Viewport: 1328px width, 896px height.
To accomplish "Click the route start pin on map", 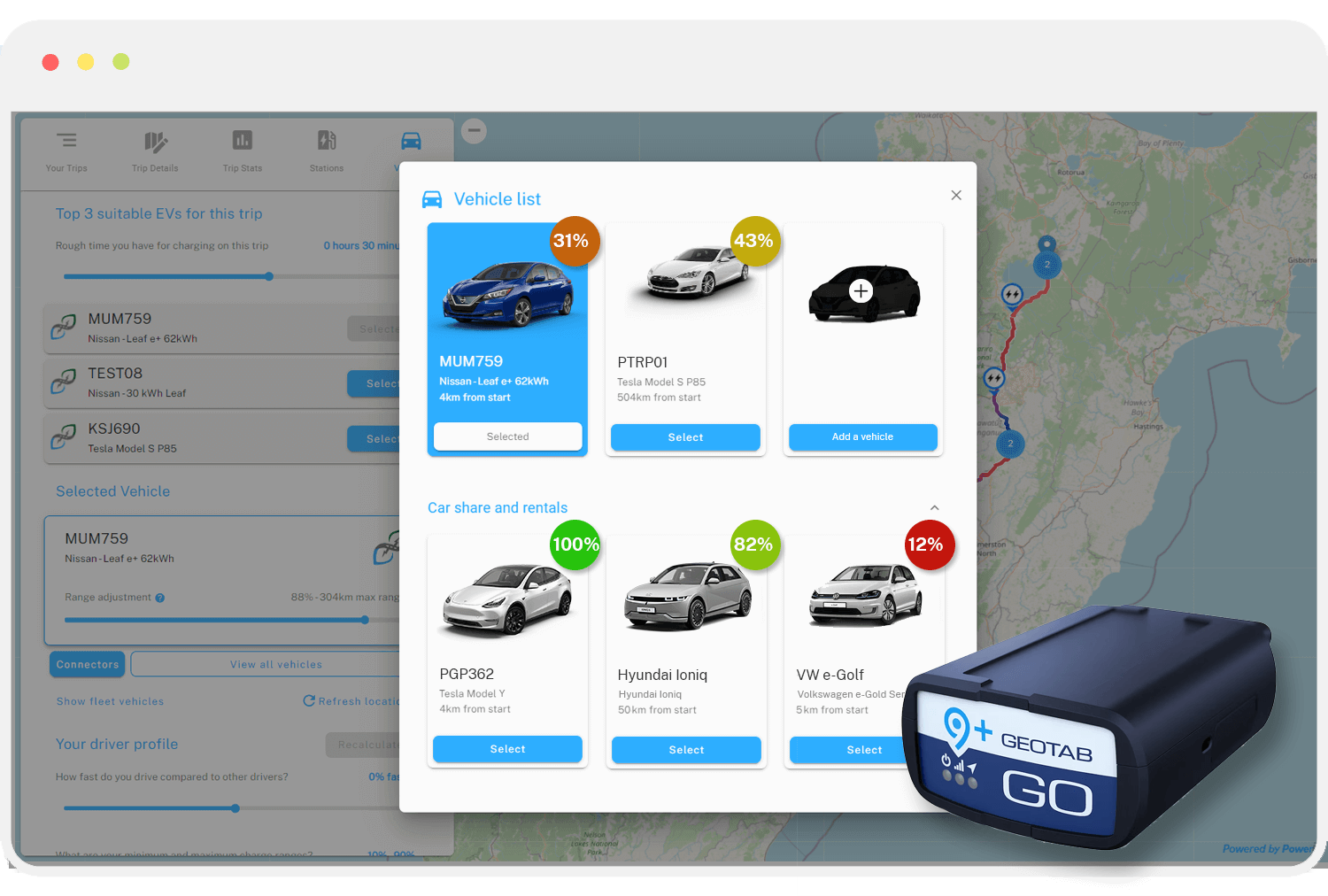I will click(1047, 243).
